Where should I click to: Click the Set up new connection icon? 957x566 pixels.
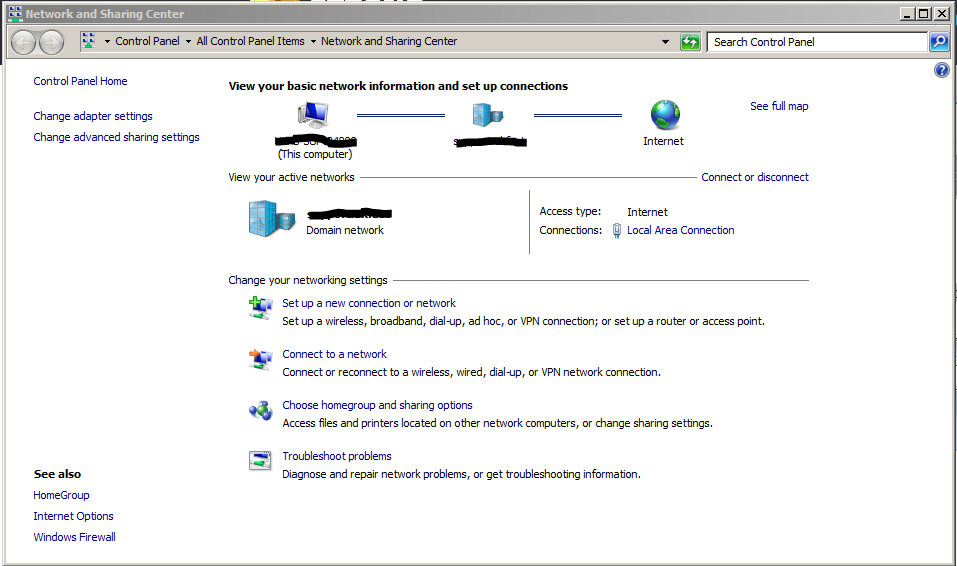(x=260, y=309)
